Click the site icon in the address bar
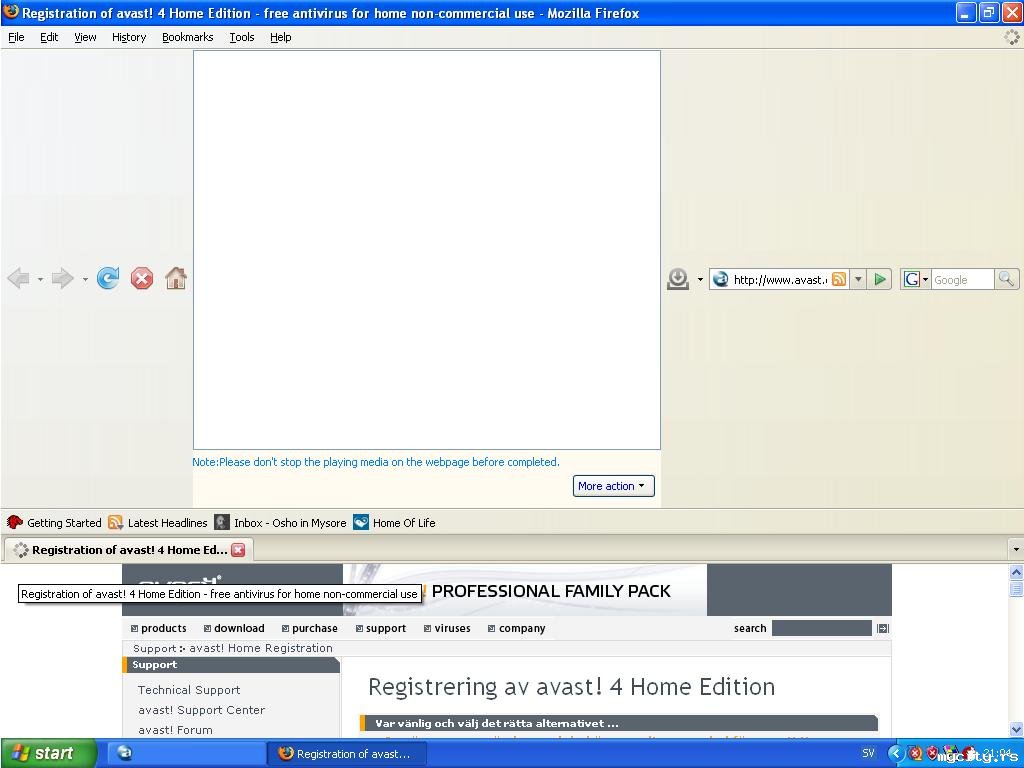1024x768 pixels. coord(720,280)
